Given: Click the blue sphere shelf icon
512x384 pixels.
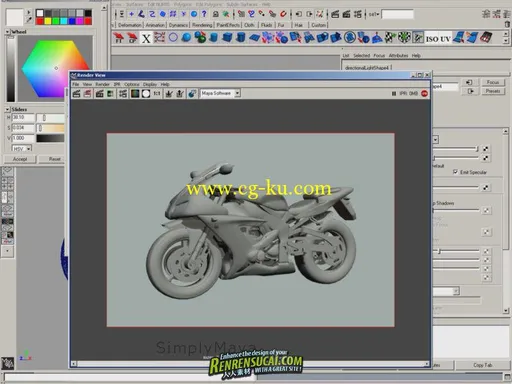Looking at the screenshot, I should coord(186,37).
